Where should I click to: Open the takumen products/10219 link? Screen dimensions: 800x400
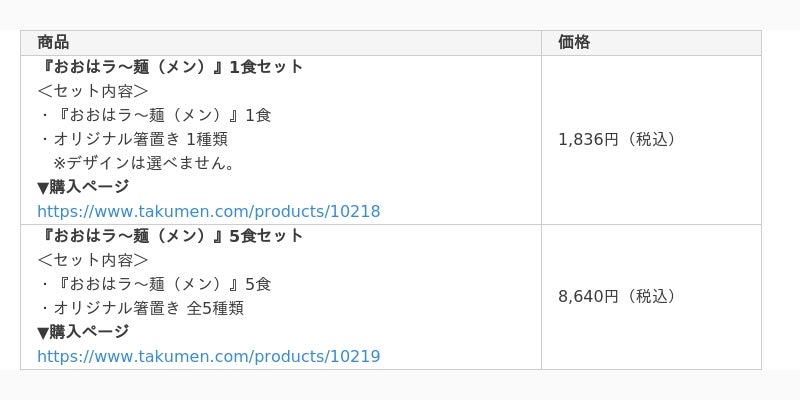[x=209, y=356]
